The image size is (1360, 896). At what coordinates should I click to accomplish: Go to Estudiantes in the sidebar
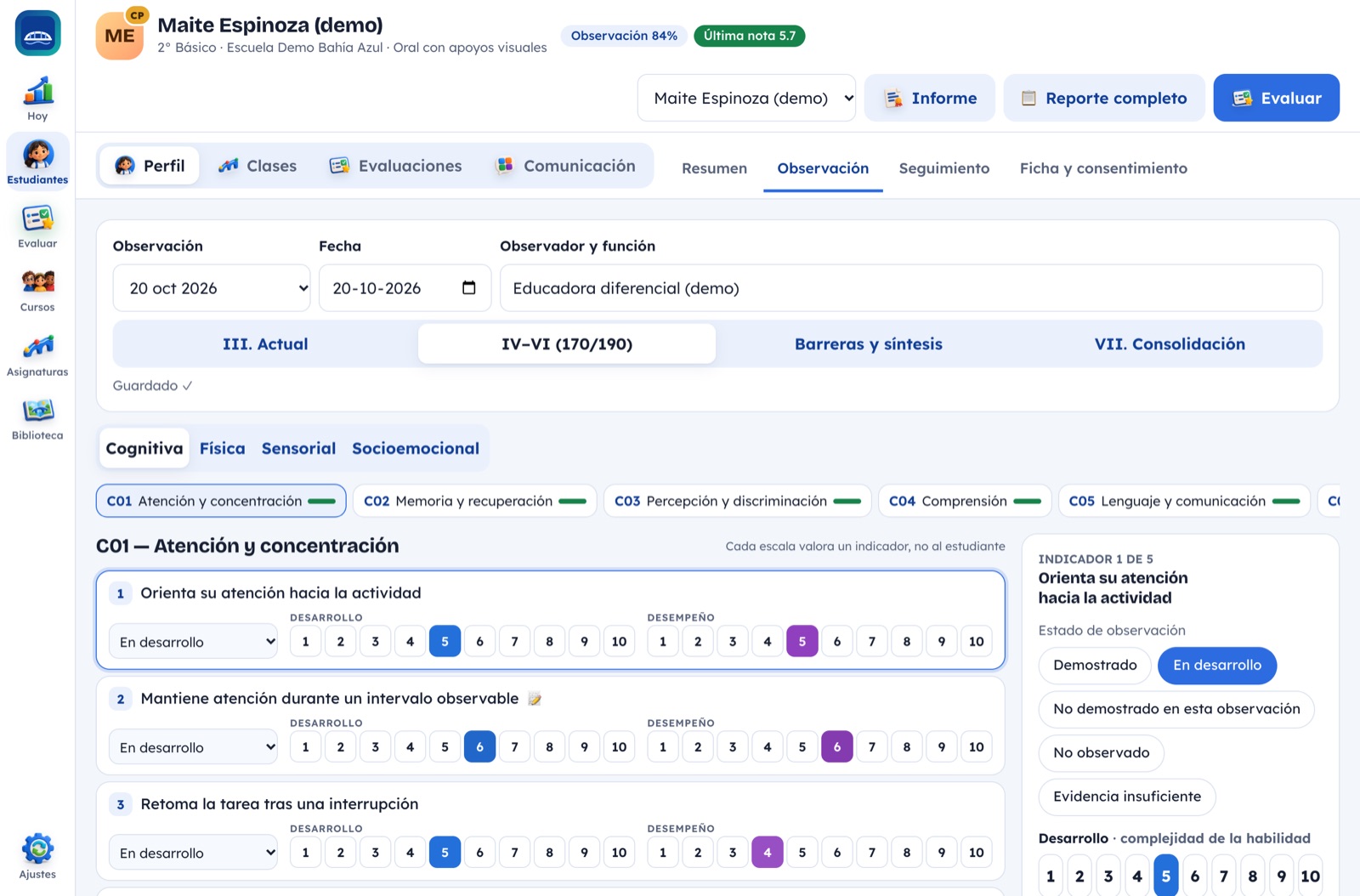(37, 162)
